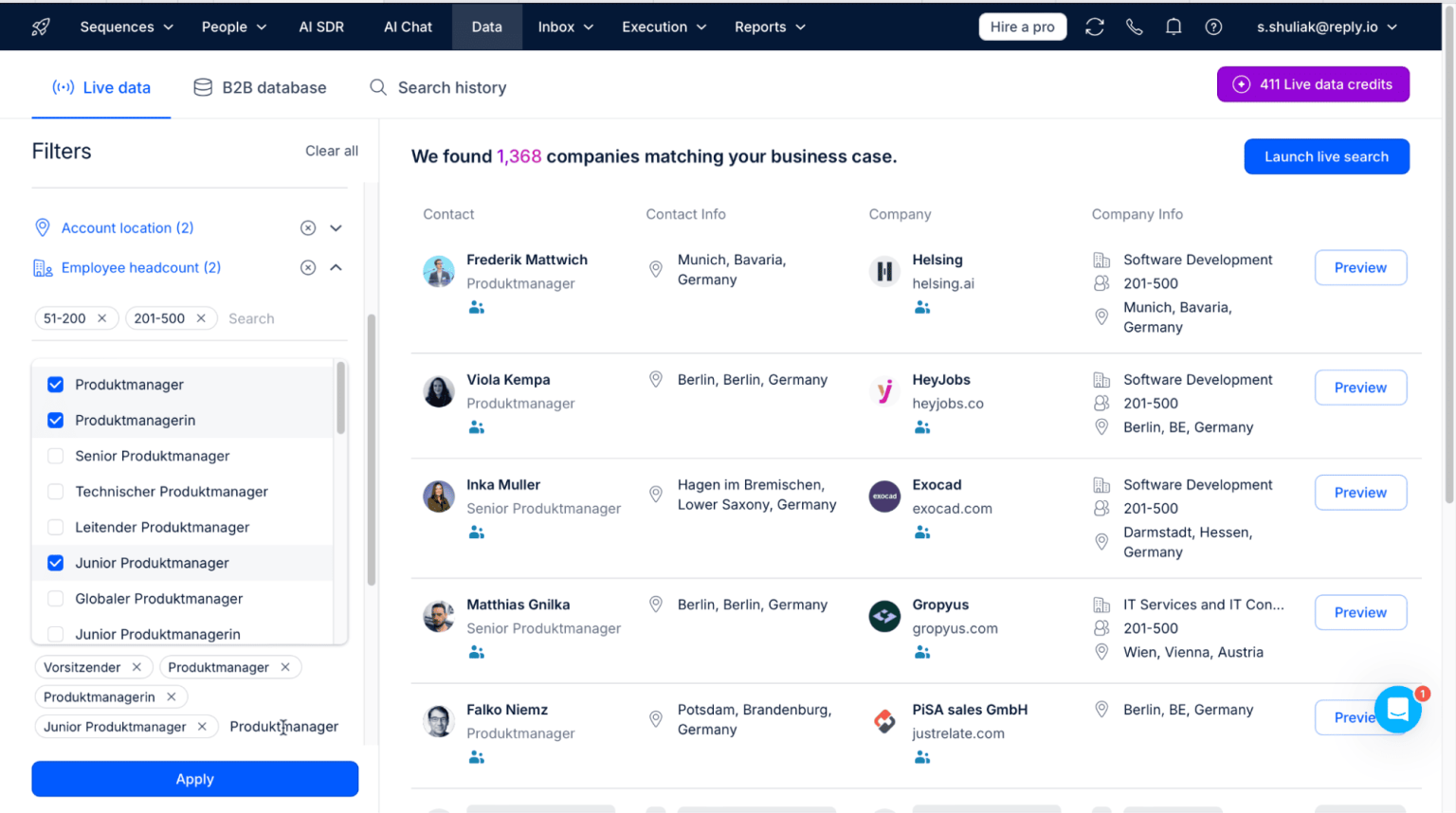Select the Data menu item

coord(487,27)
